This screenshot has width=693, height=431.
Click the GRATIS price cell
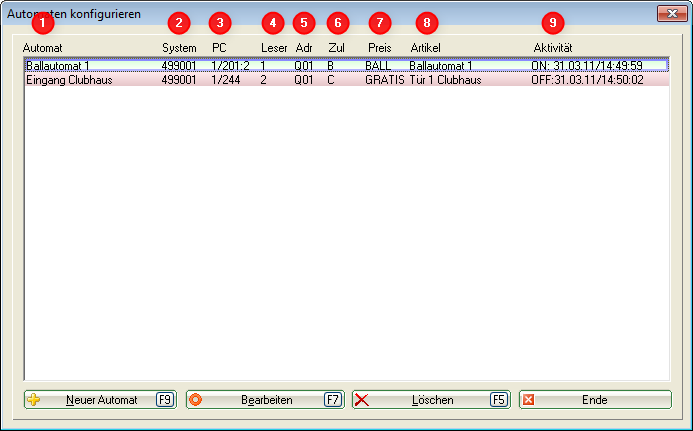384,79
